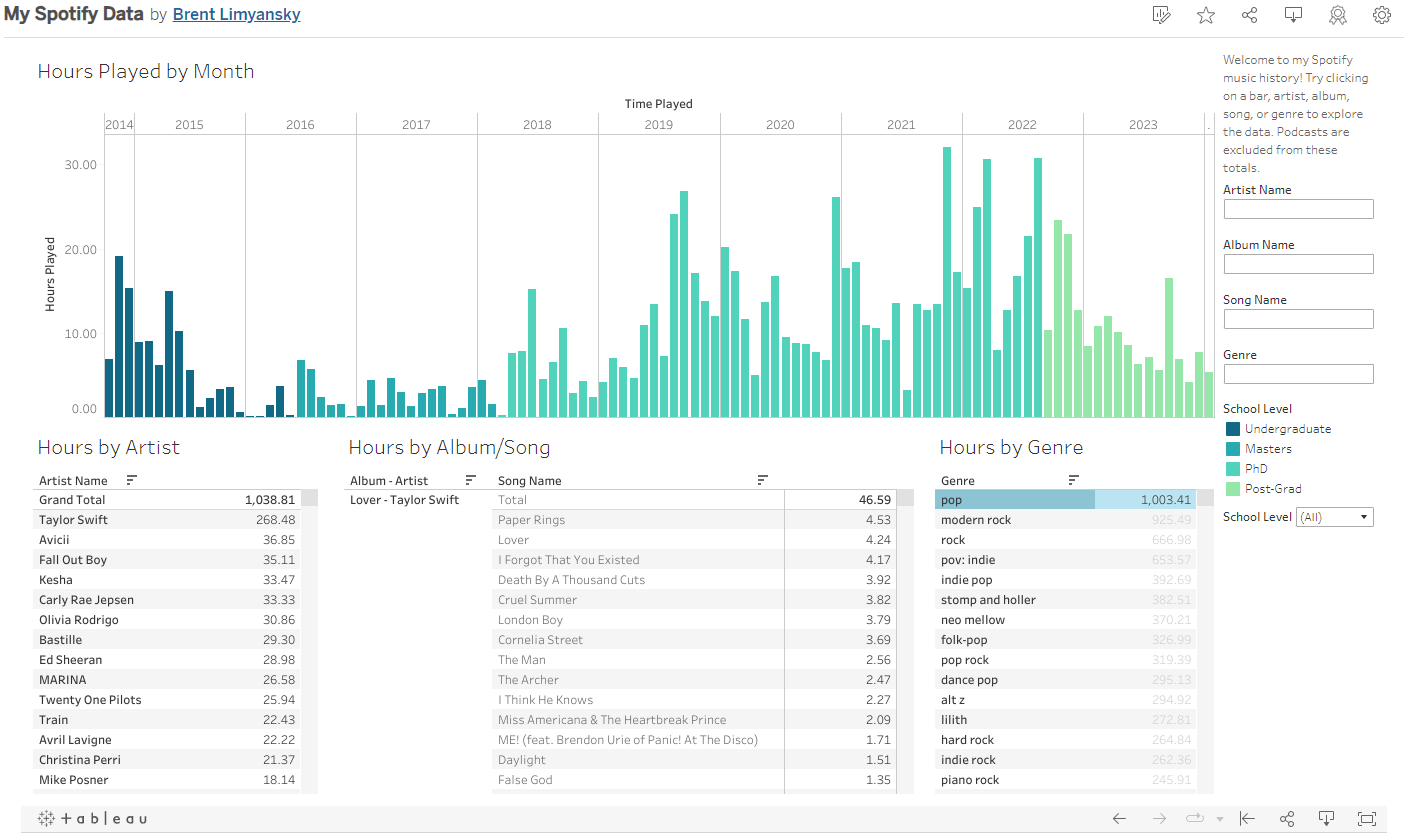Select Carly Rae Jepsen artist row
This screenshot has width=1412, height=840.
(x=167, y=600)
